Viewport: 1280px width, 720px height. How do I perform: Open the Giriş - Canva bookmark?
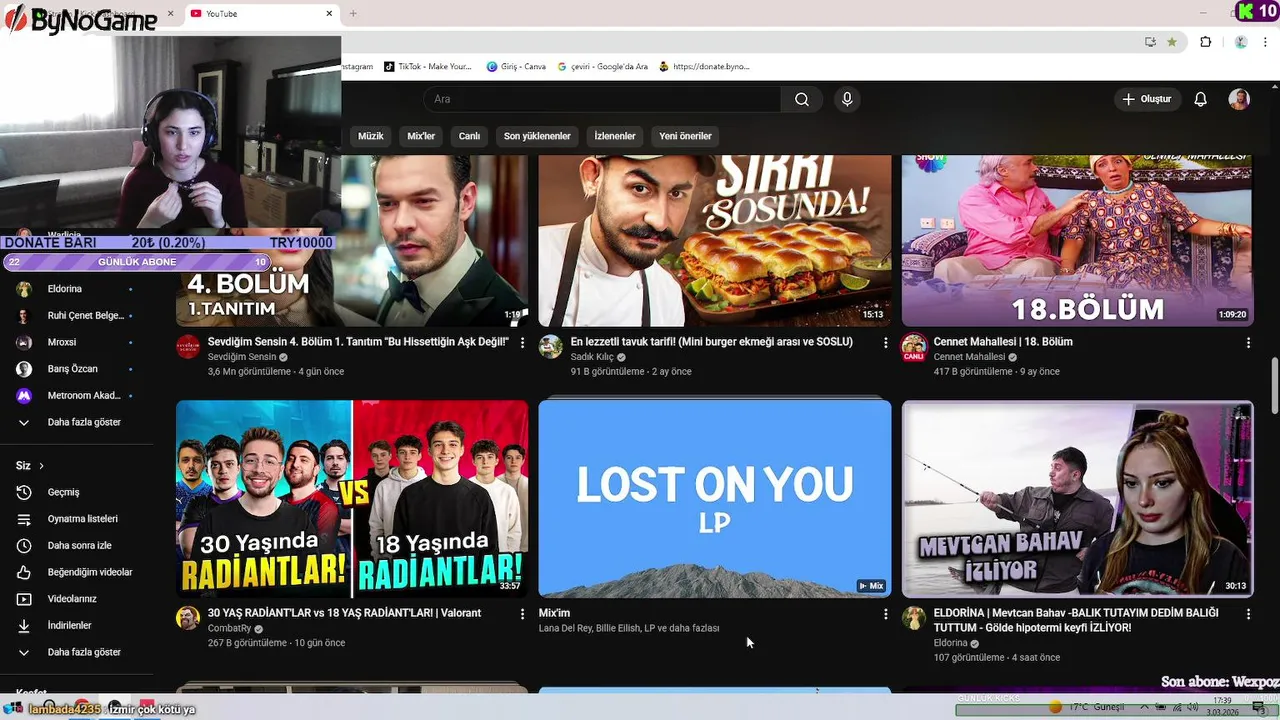(516, 67)
